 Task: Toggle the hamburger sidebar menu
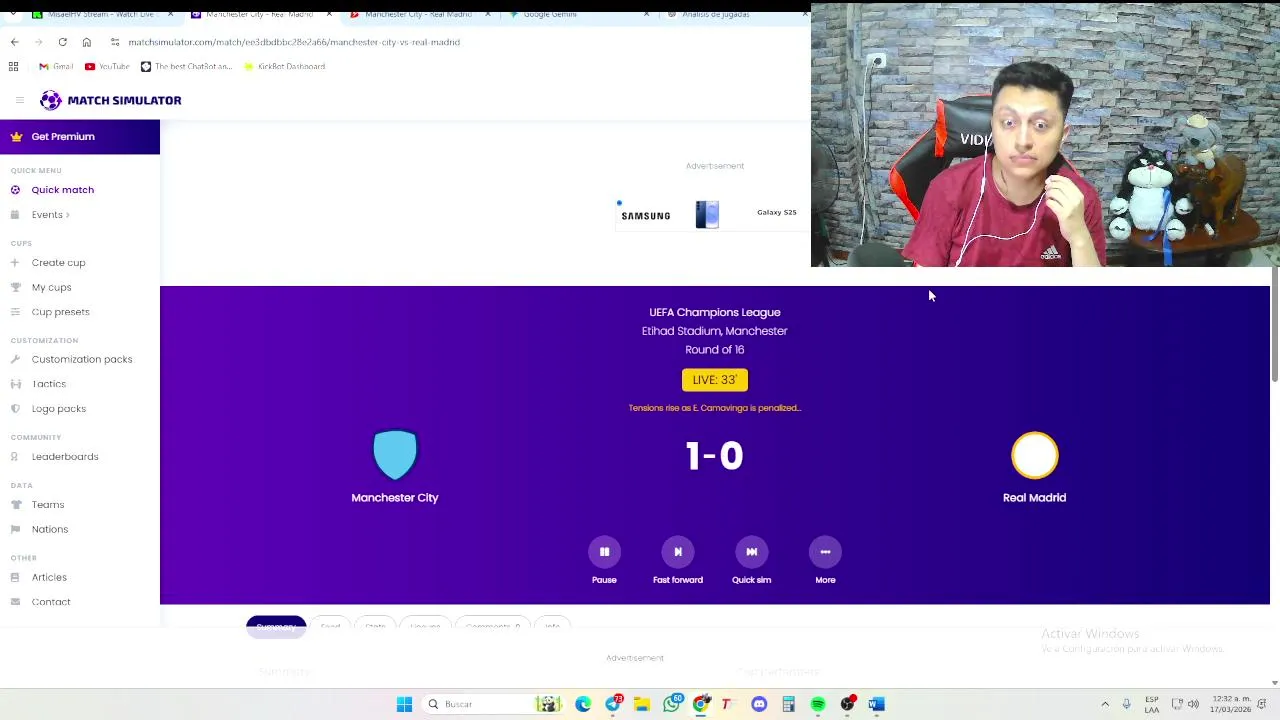pos(19,100)
